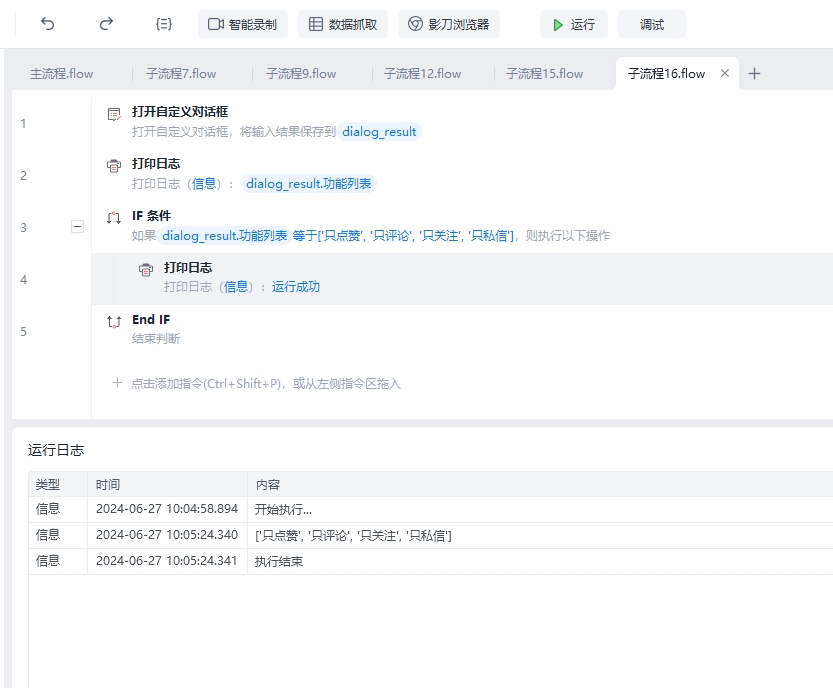Switch to 主流程.flow tab
The image size is (833, 688).
click(62, 74)
